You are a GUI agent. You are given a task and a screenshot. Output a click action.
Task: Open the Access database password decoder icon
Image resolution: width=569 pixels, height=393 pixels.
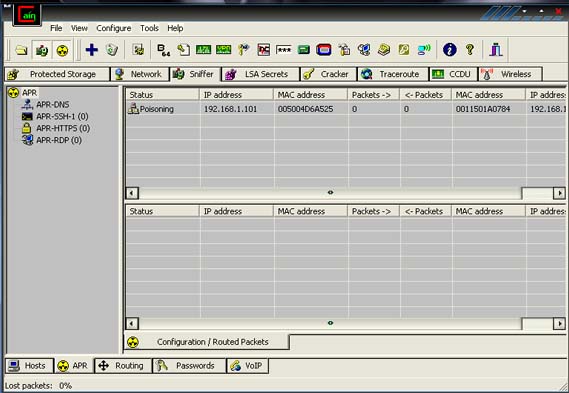click(x=184, y=50)
